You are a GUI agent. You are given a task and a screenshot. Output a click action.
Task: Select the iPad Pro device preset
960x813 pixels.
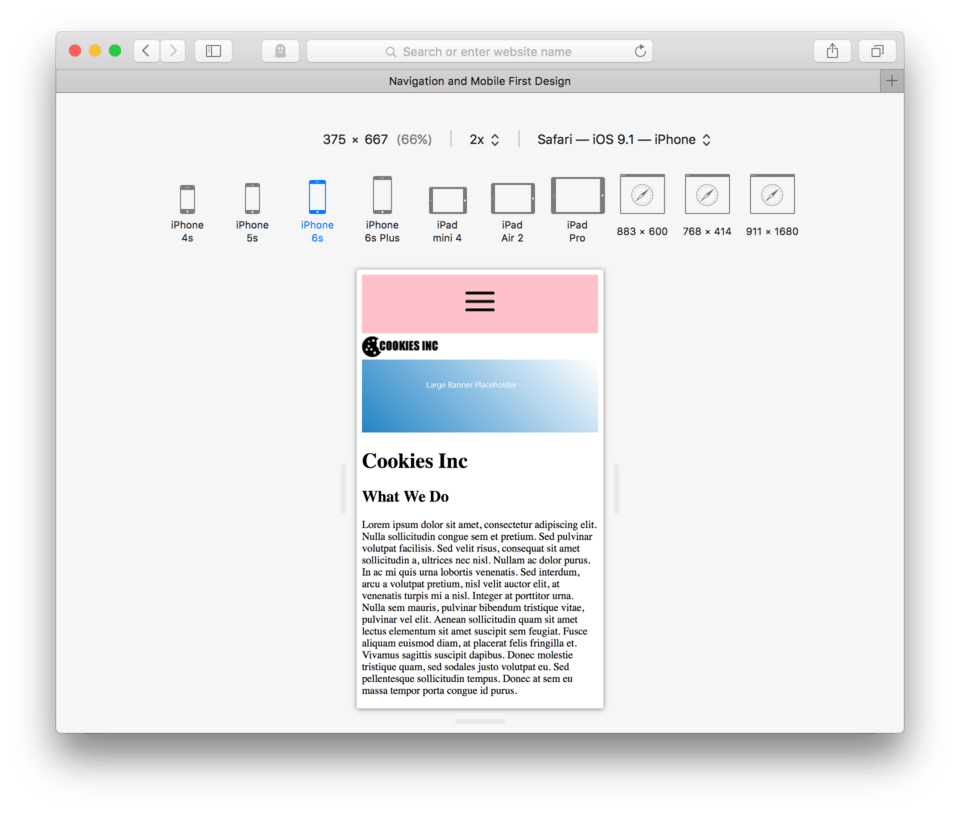[x=577, y=211]
